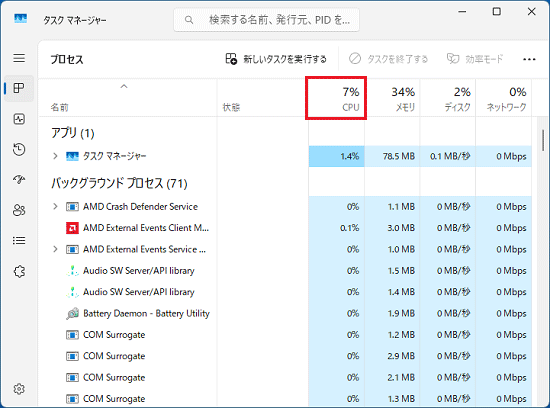Select AMD External Events Client M... row

click(285, 228)
